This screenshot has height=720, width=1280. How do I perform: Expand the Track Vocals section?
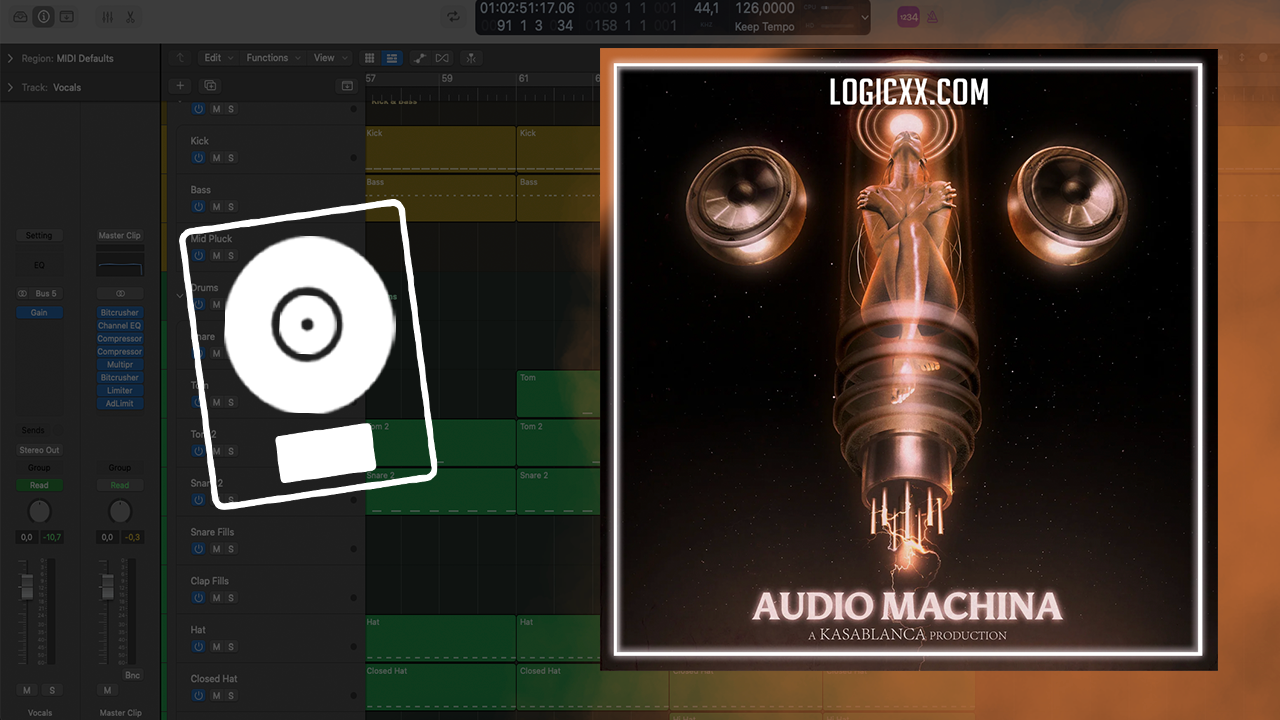[x=10, y=87]
